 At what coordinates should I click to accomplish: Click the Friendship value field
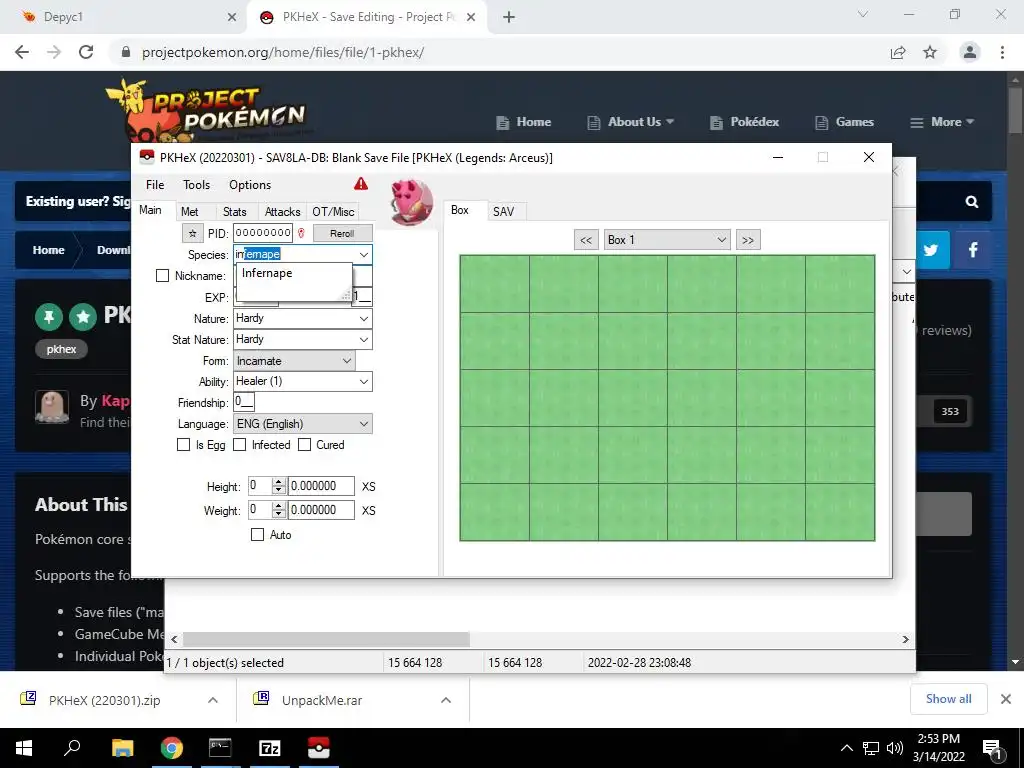[x=244, y=402]
